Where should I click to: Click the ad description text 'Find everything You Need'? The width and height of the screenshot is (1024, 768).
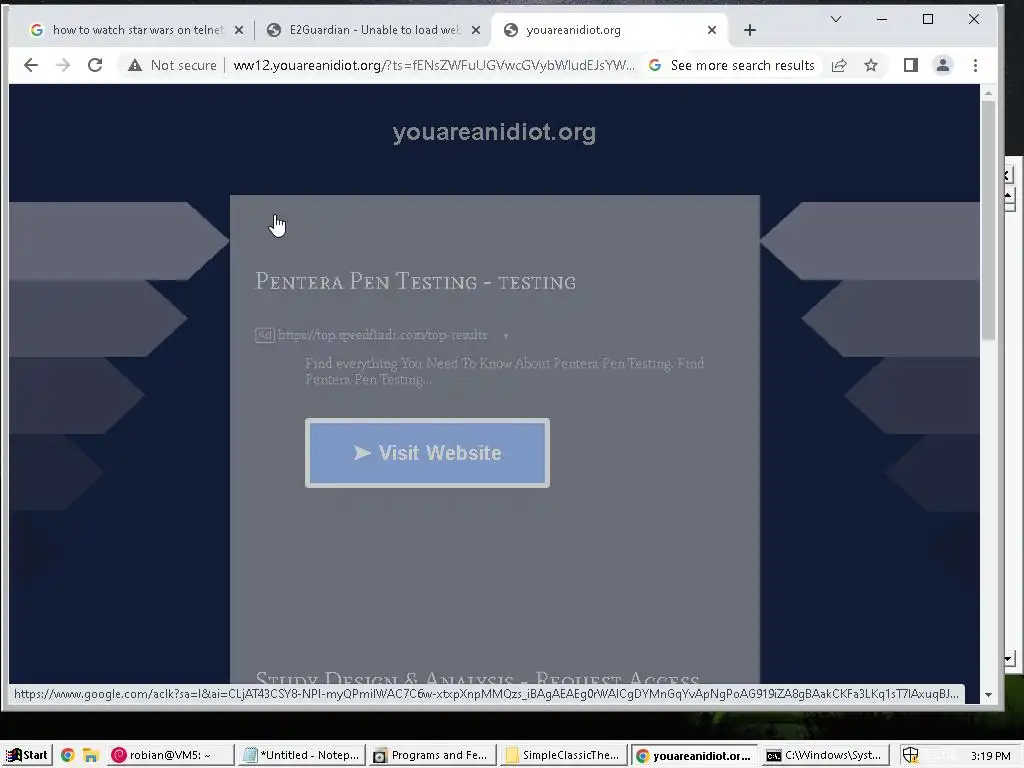(504, 371)
